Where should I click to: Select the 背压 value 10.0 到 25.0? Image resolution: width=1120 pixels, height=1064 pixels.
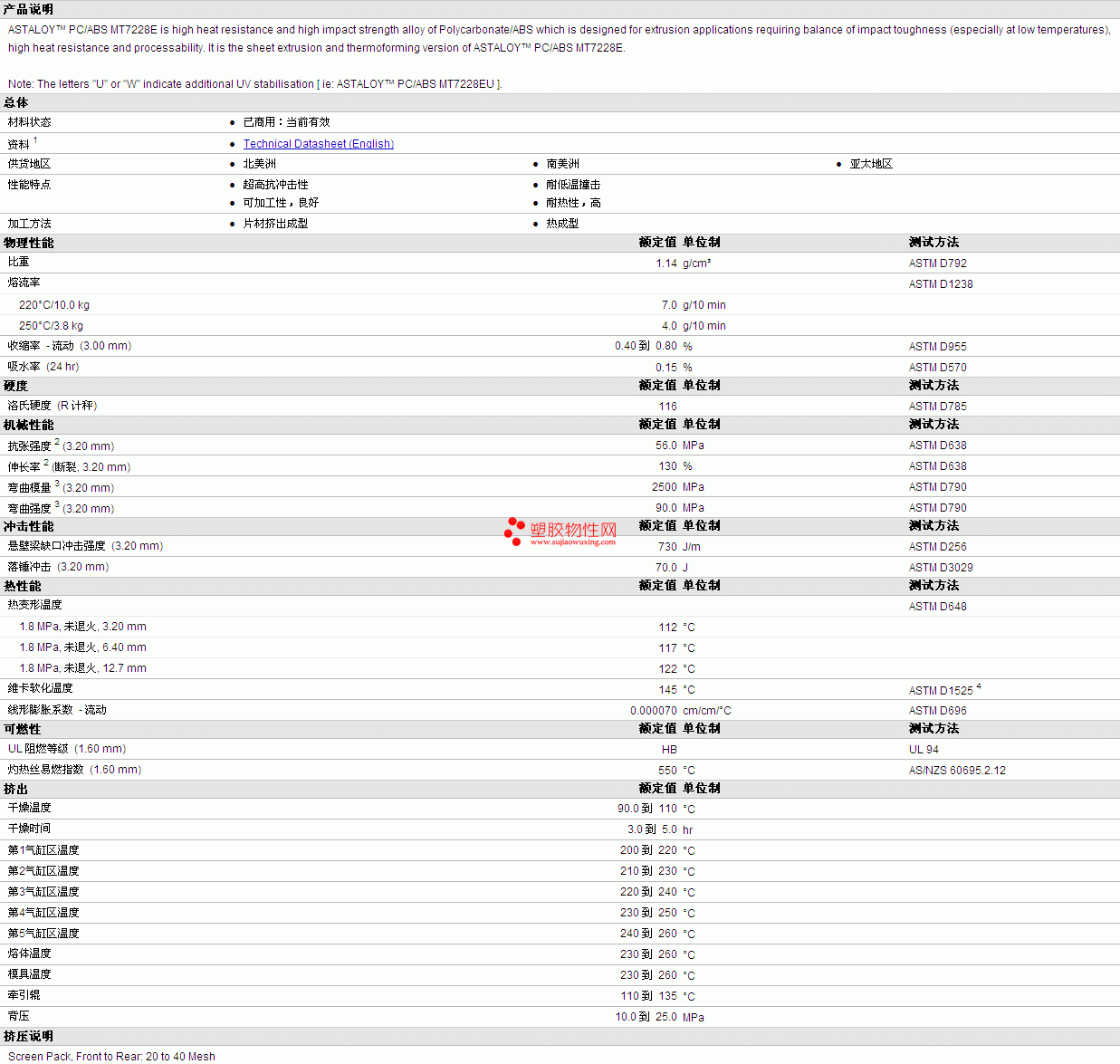(x=646, y=1017)
